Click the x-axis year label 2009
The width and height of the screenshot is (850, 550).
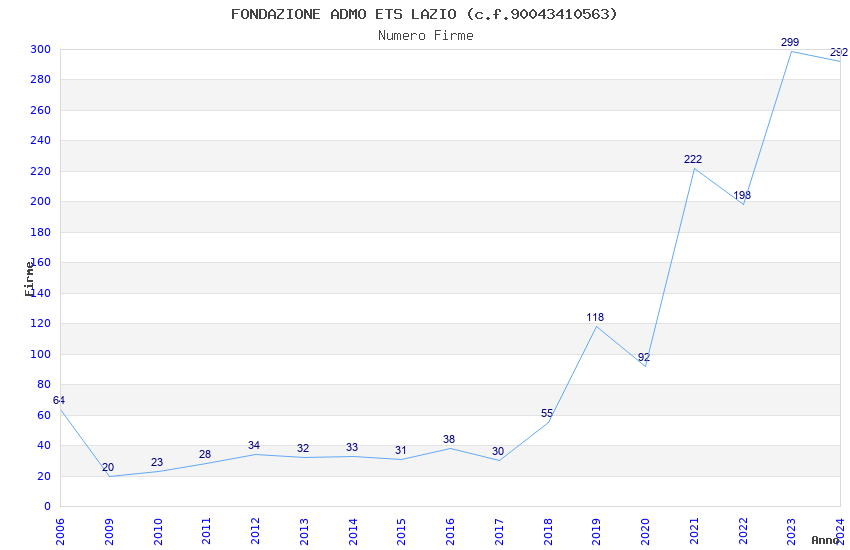108,531
